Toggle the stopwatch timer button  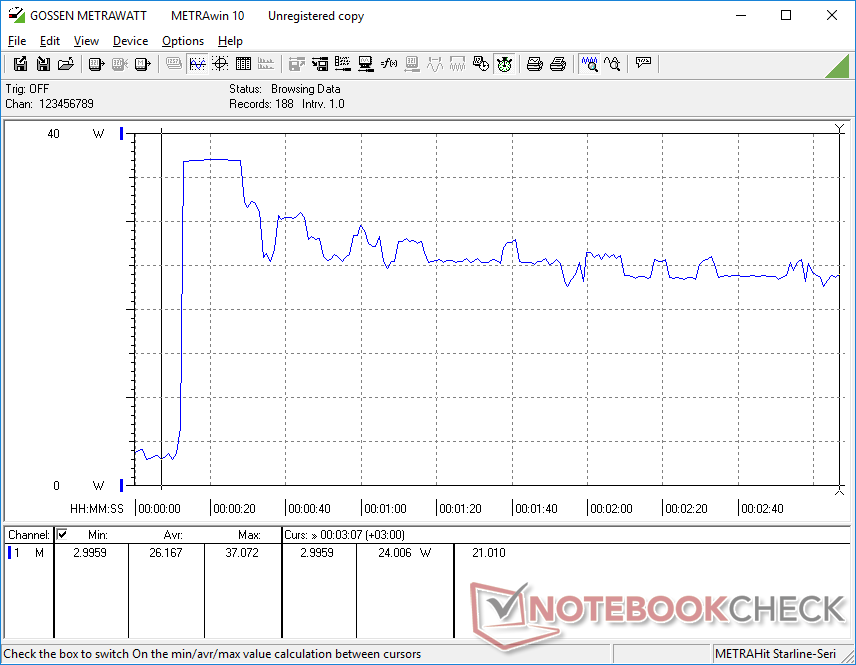tap(504, 64)
